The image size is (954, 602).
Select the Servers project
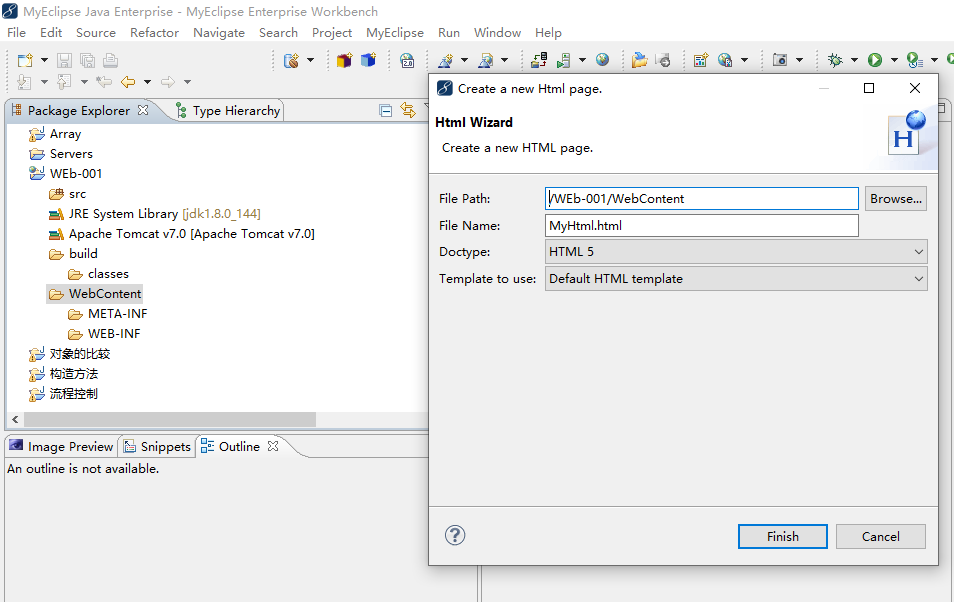tap(61, 153)
